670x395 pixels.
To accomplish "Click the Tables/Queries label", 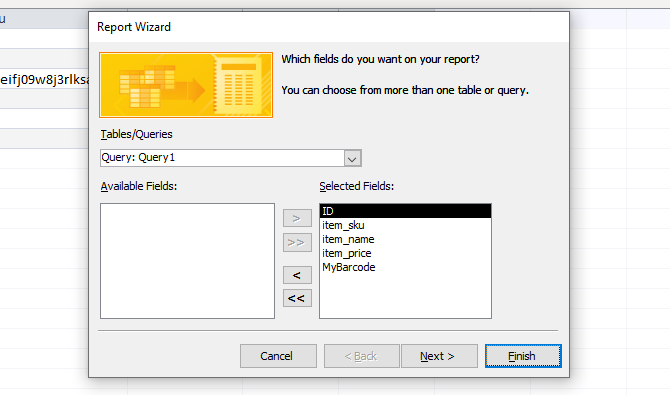I will point(136,134).
